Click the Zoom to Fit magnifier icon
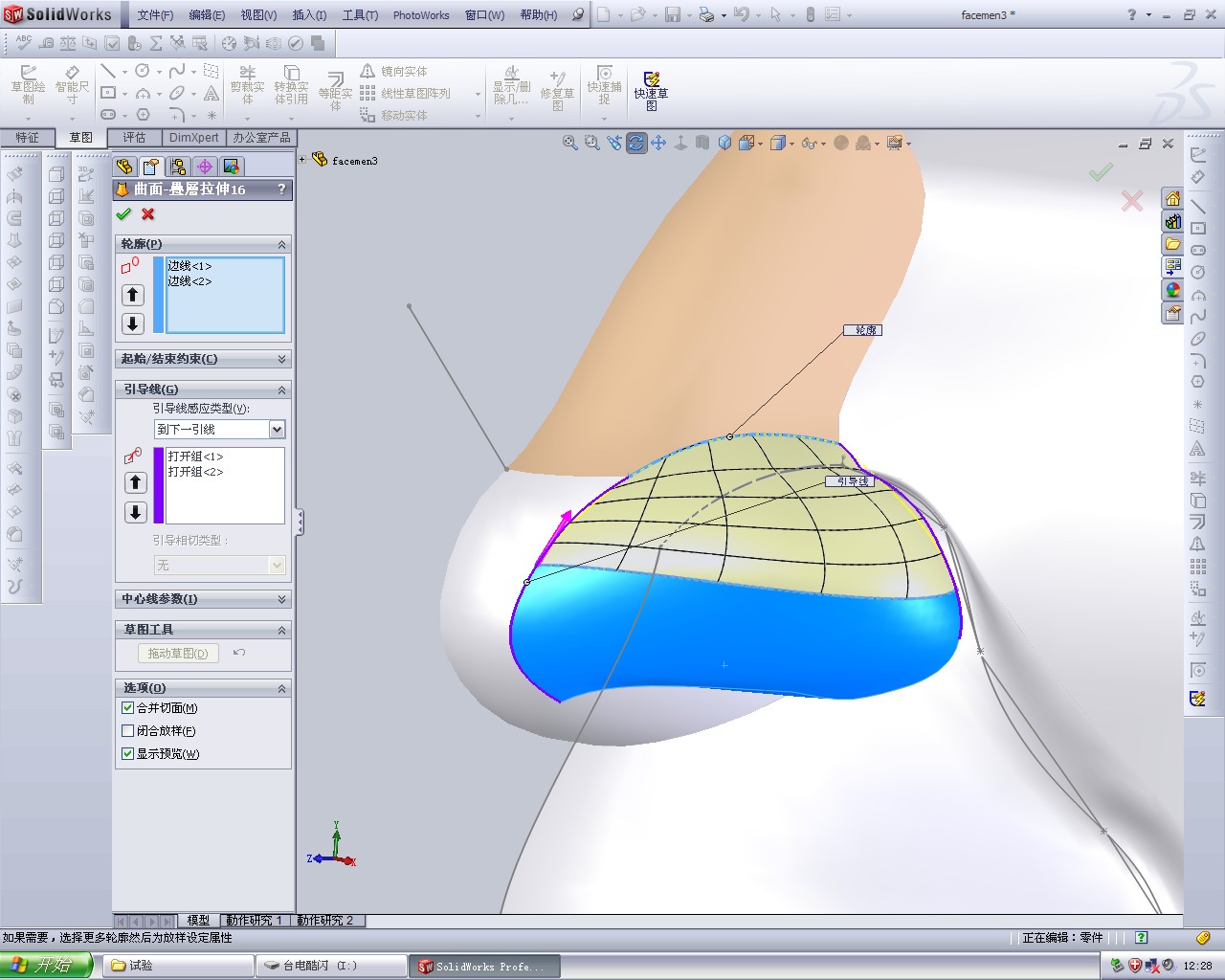1225x980 pixels. [570, 143]
